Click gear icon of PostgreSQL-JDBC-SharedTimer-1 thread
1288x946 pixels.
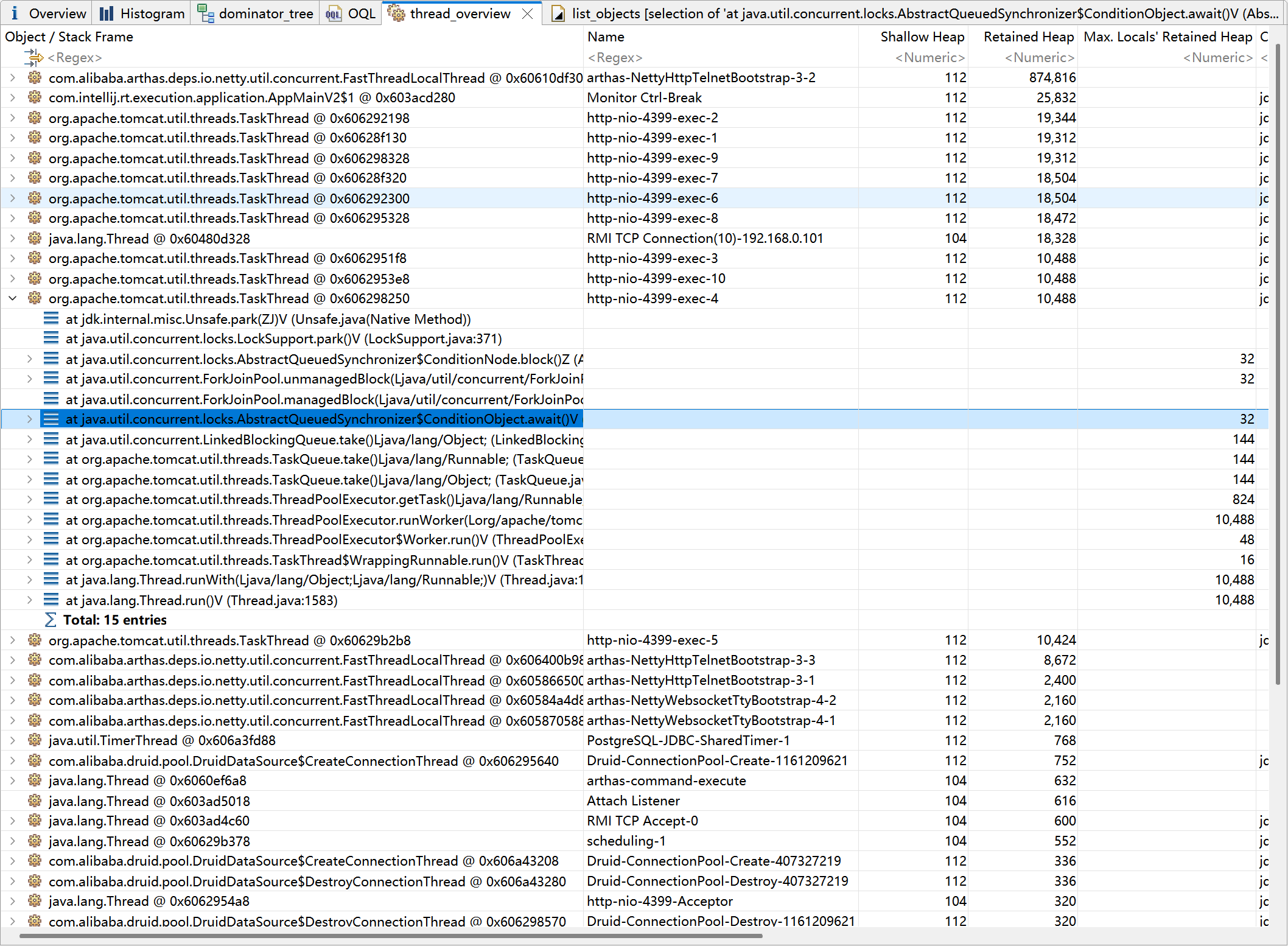35,740
